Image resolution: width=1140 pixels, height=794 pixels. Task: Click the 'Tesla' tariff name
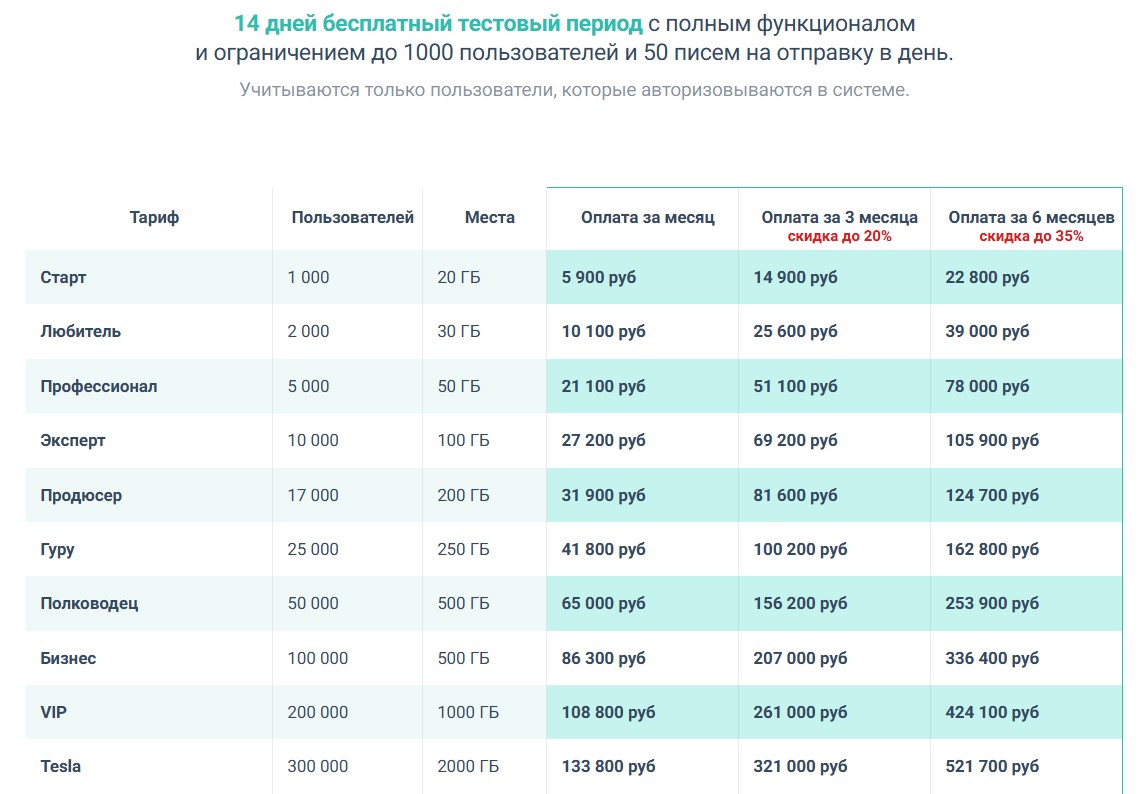[60, 766]
